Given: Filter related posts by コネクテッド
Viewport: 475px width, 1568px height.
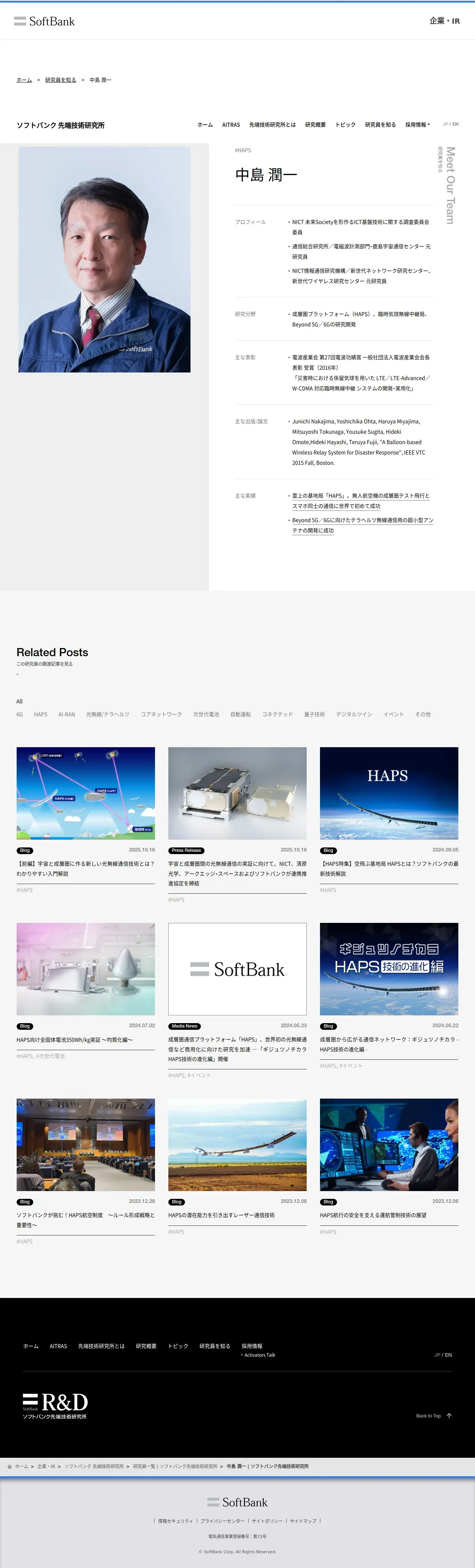Looking at the screenshot, I should (277, 715).
